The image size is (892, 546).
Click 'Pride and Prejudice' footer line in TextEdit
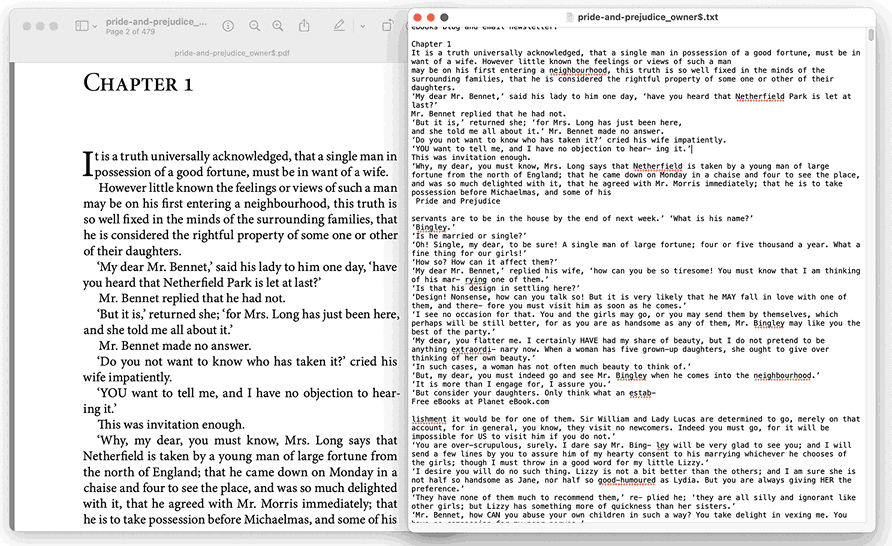point(457,201)
